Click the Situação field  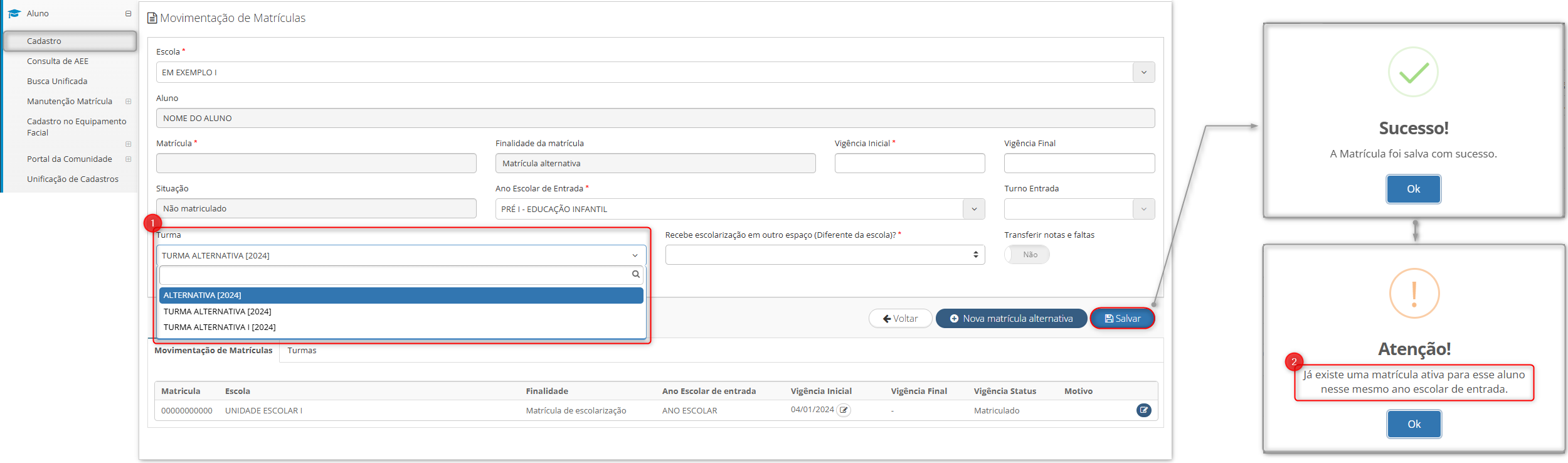tap(316, 208)
